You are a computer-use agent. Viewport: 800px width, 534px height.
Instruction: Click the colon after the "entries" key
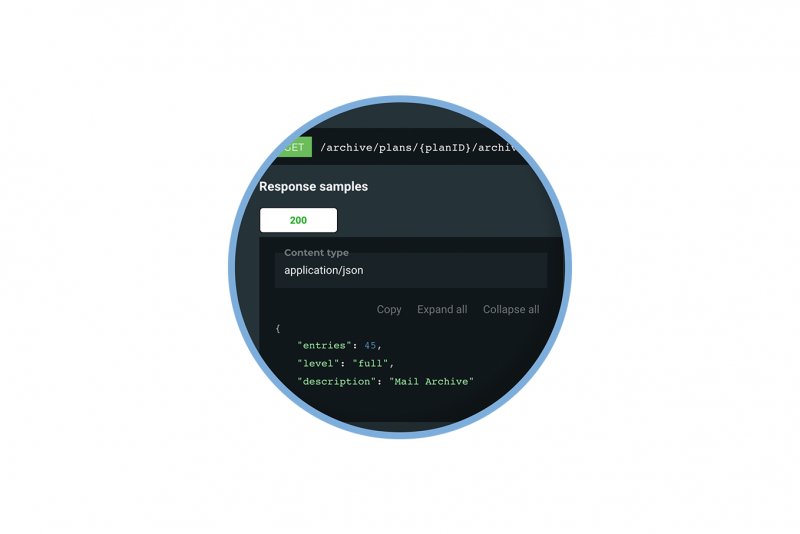[x=355, y=346]
